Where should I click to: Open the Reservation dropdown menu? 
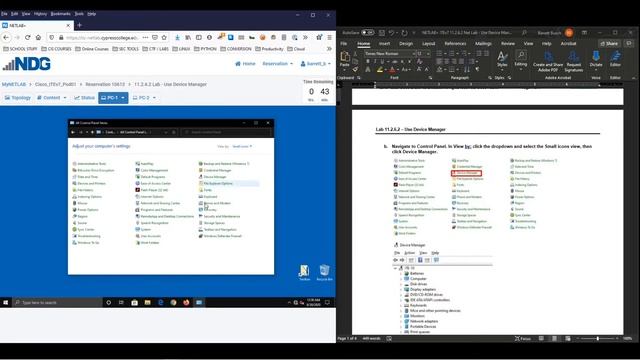pyautogui.click(x=278, y=64)
